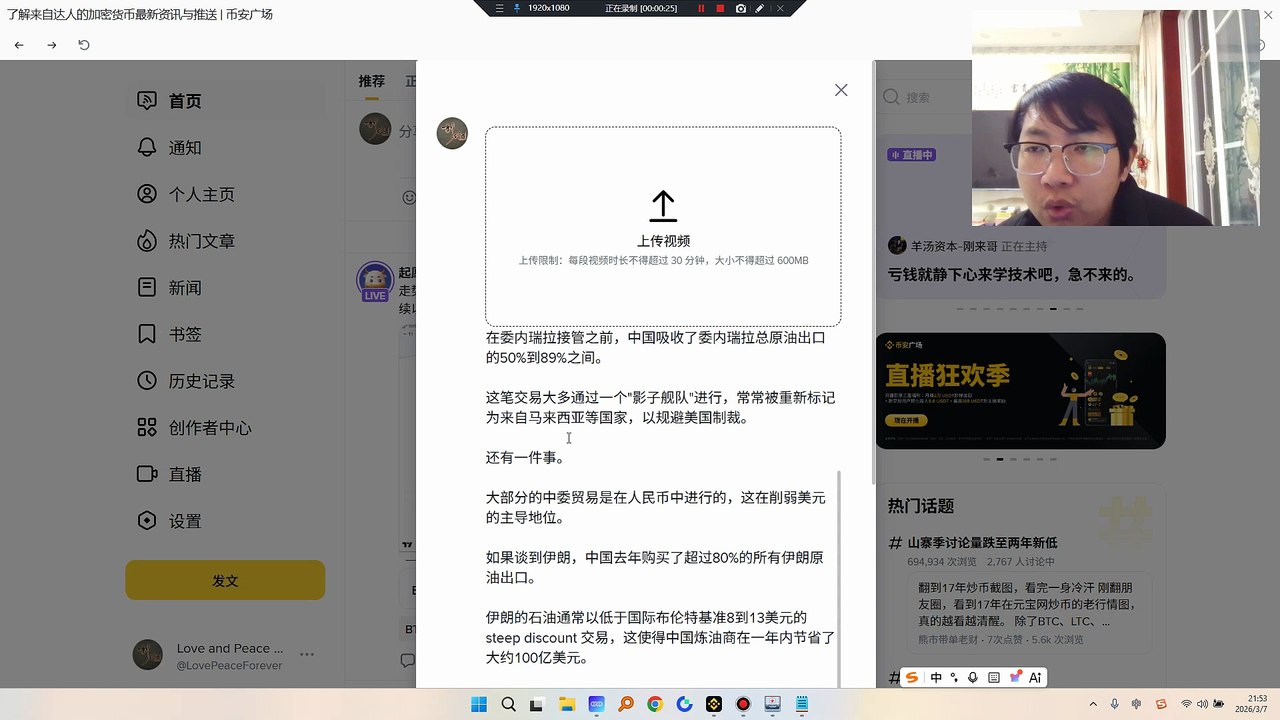Click the system tray microphone icon

pyautogui.click(x=1115, y=704)
